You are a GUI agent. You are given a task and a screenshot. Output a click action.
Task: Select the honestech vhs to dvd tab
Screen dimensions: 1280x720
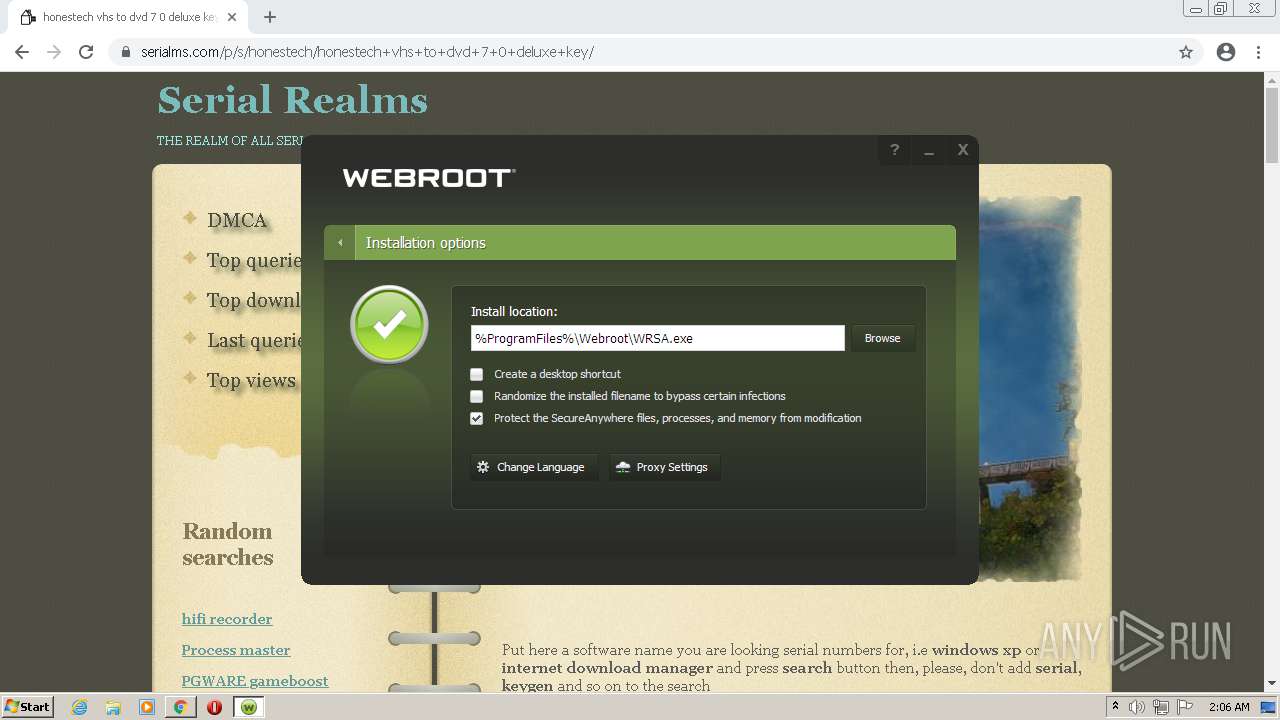pos(129,17)
